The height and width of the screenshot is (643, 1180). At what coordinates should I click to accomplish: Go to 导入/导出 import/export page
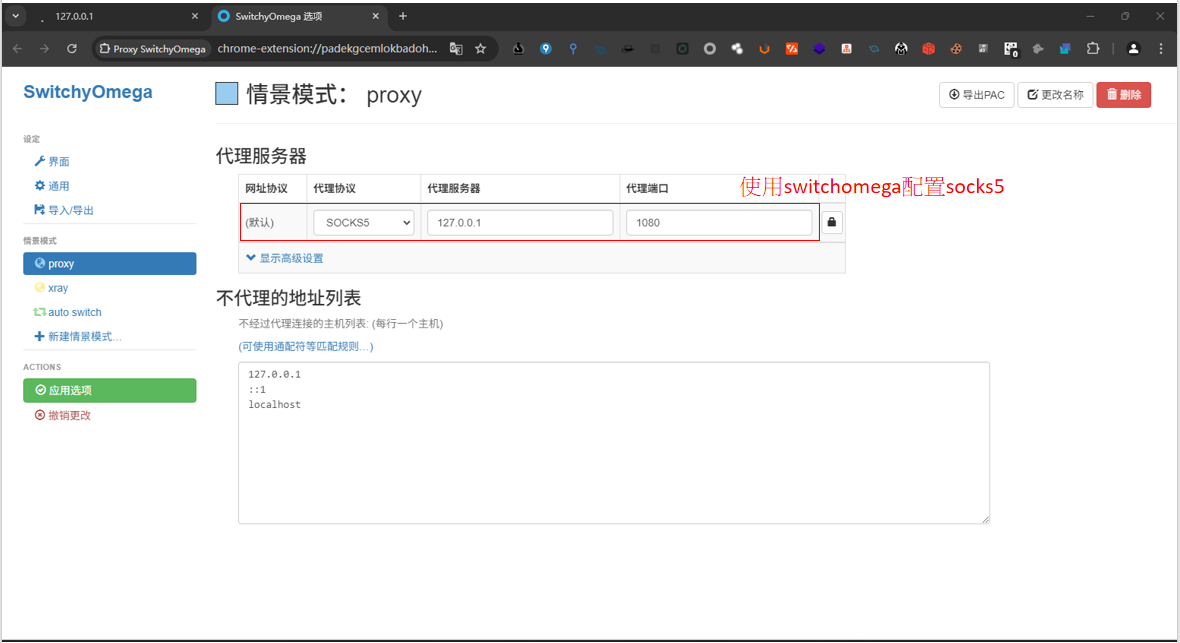pyautogui.click(x=64, y=210)
